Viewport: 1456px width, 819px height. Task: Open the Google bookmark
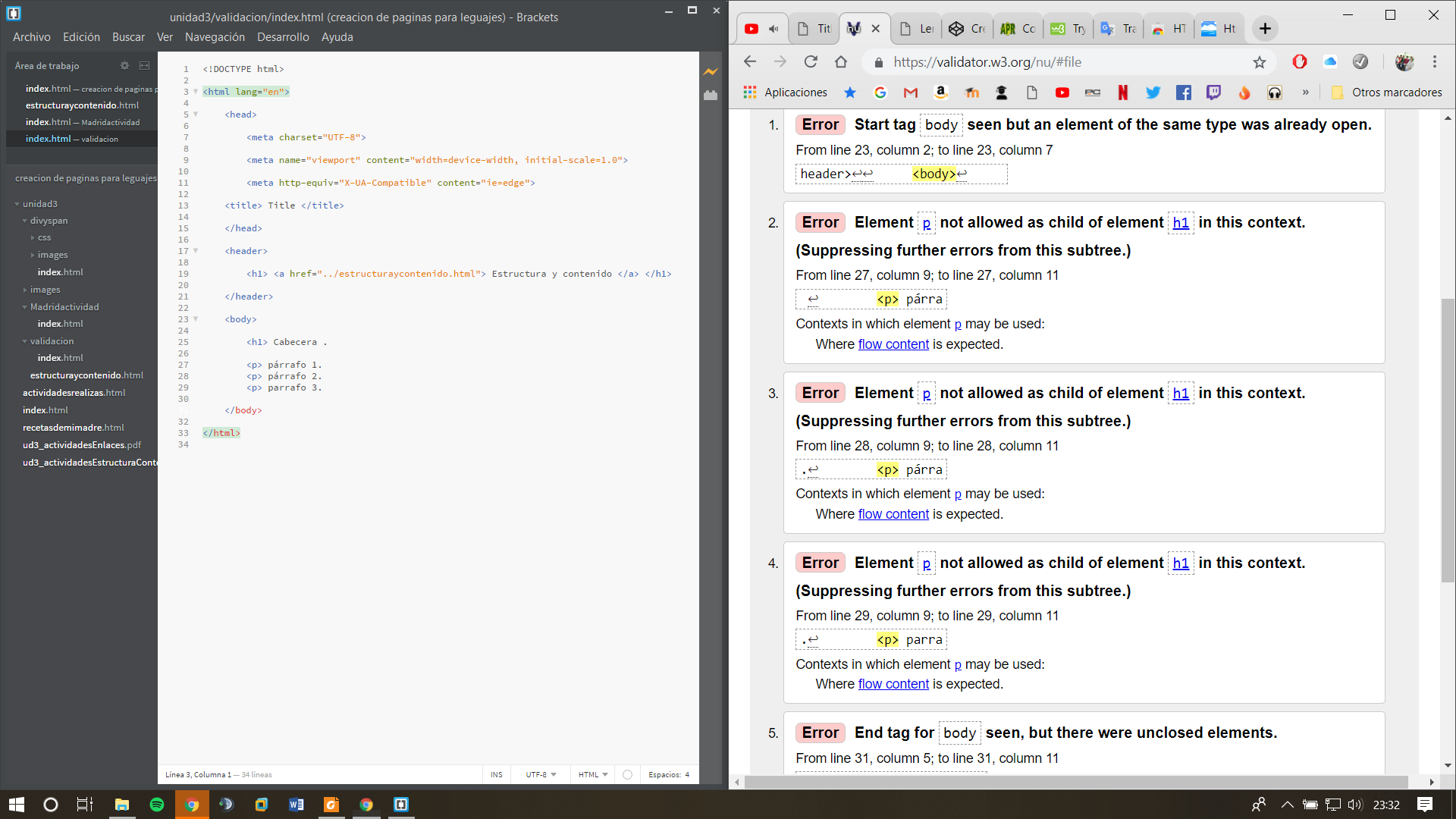(880, 93)
